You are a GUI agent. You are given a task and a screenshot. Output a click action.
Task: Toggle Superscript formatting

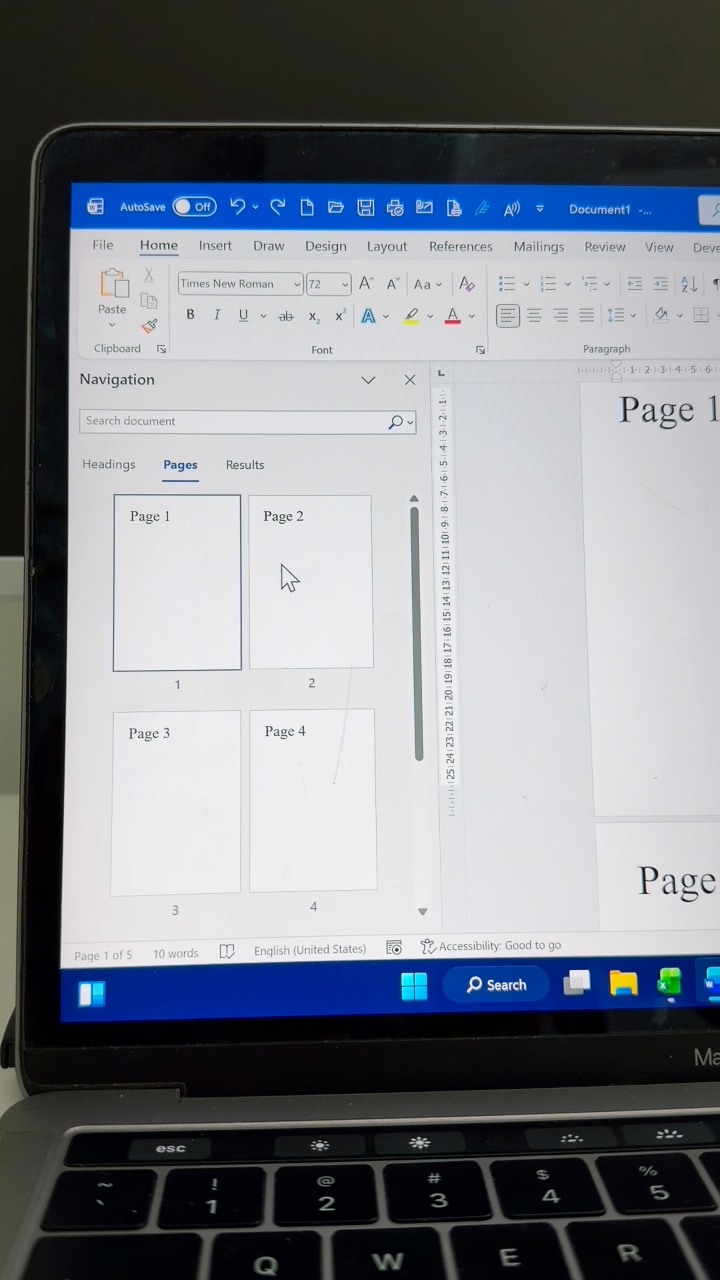(x=340, y=315)
